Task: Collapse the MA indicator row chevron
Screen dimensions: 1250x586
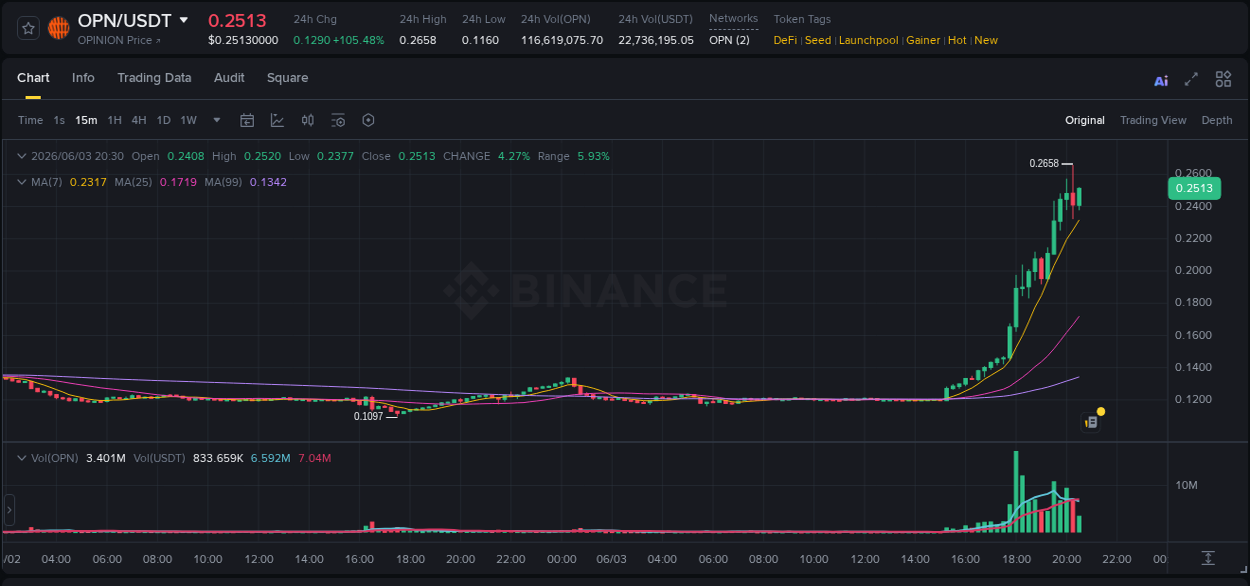Action: click(x=22, y=182)
